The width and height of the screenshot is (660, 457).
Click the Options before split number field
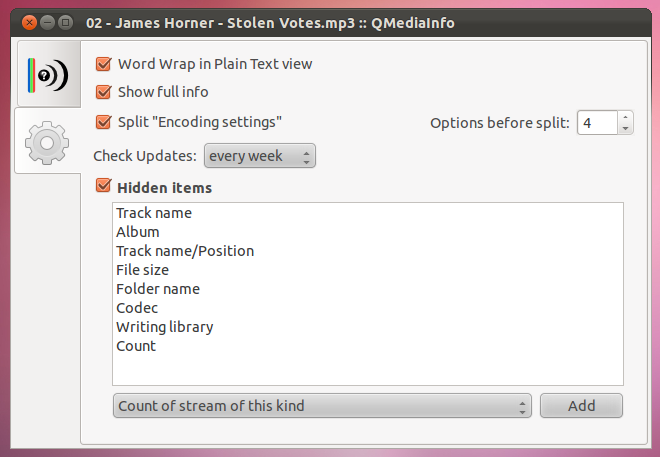[597, 123]
